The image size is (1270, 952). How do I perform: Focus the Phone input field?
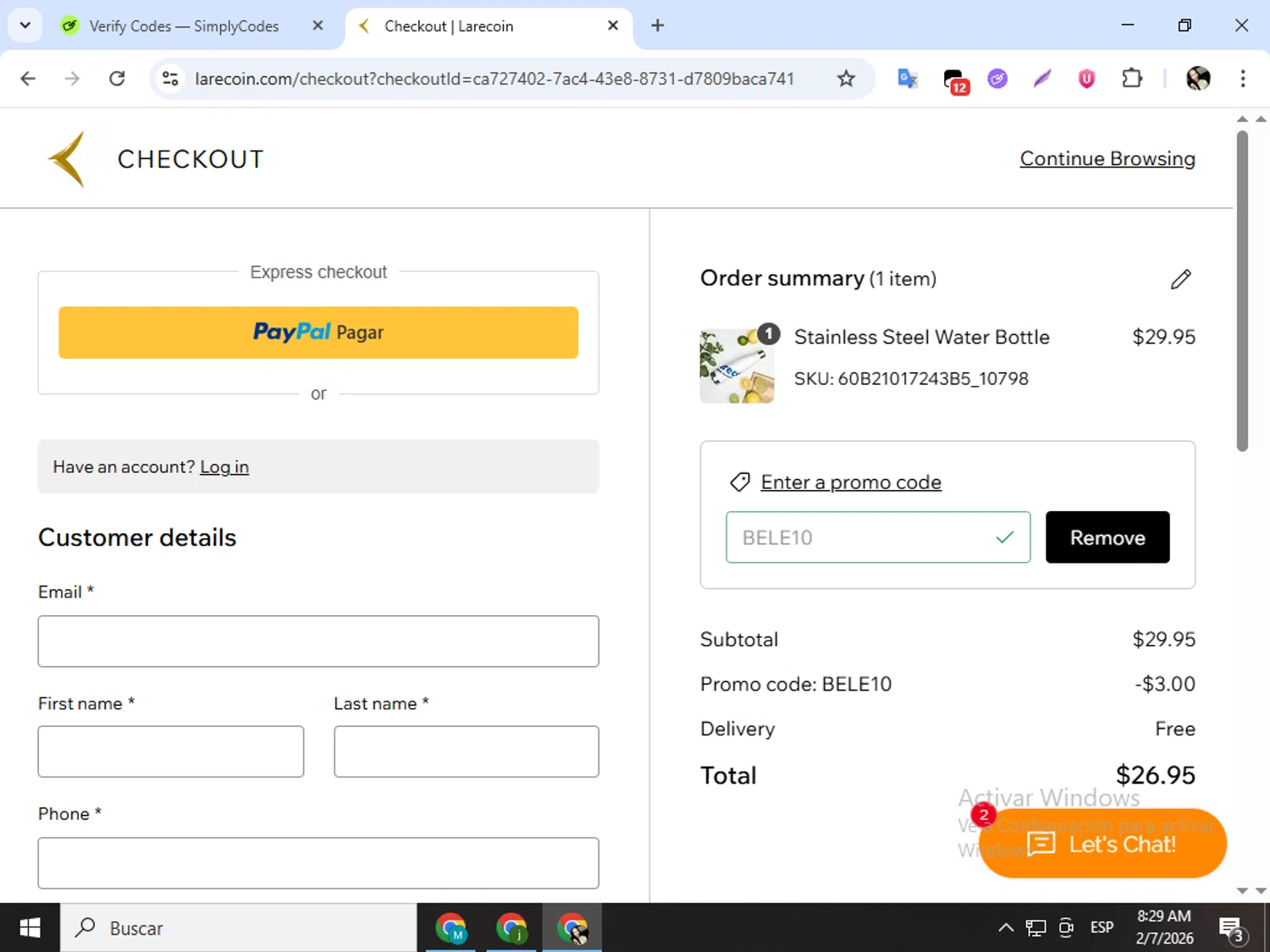pos(318,863)
